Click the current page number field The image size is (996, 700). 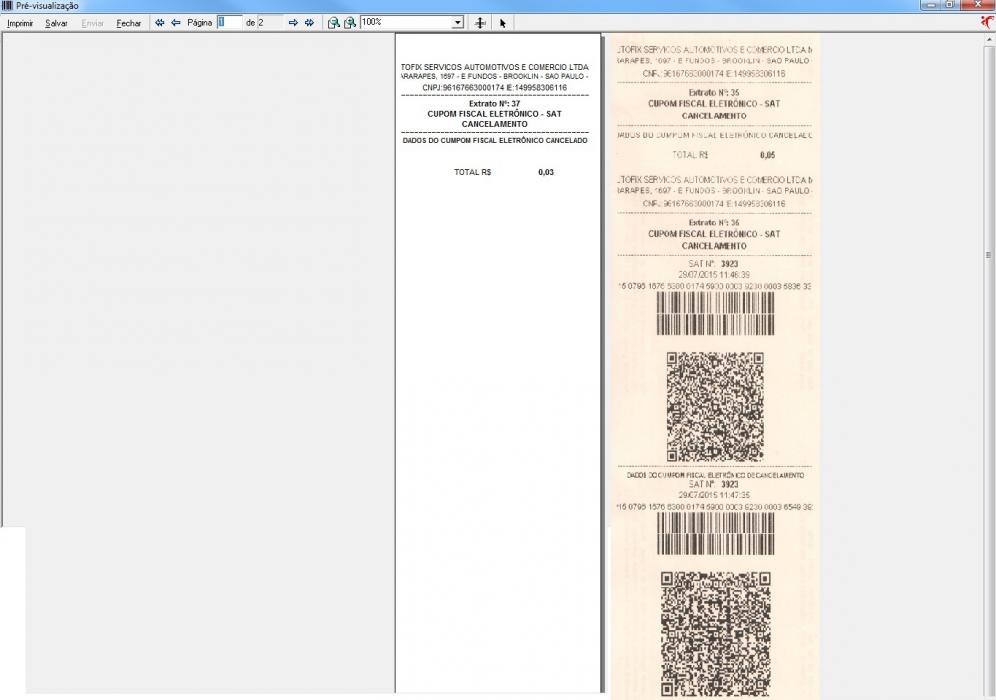click(x=229, y=22)
